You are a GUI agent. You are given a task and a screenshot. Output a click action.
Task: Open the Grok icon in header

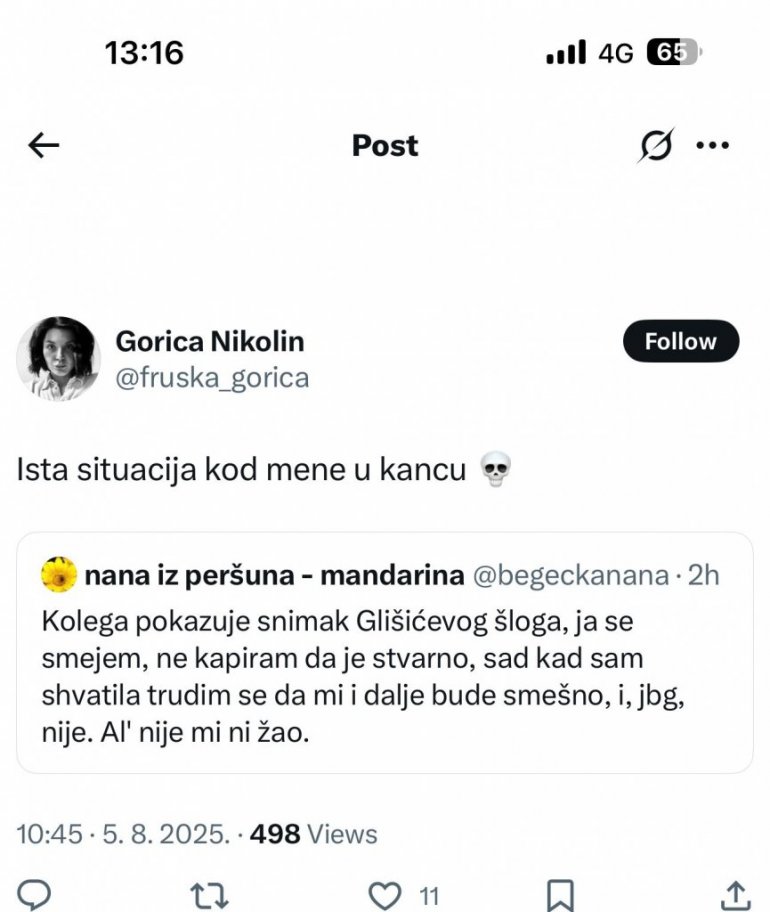[657, 146]
